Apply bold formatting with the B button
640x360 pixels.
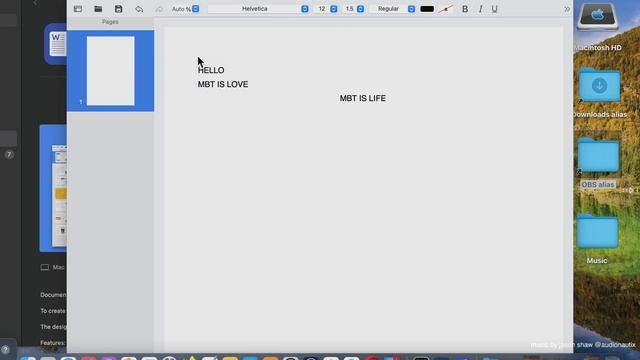click(x=465, y=9)
